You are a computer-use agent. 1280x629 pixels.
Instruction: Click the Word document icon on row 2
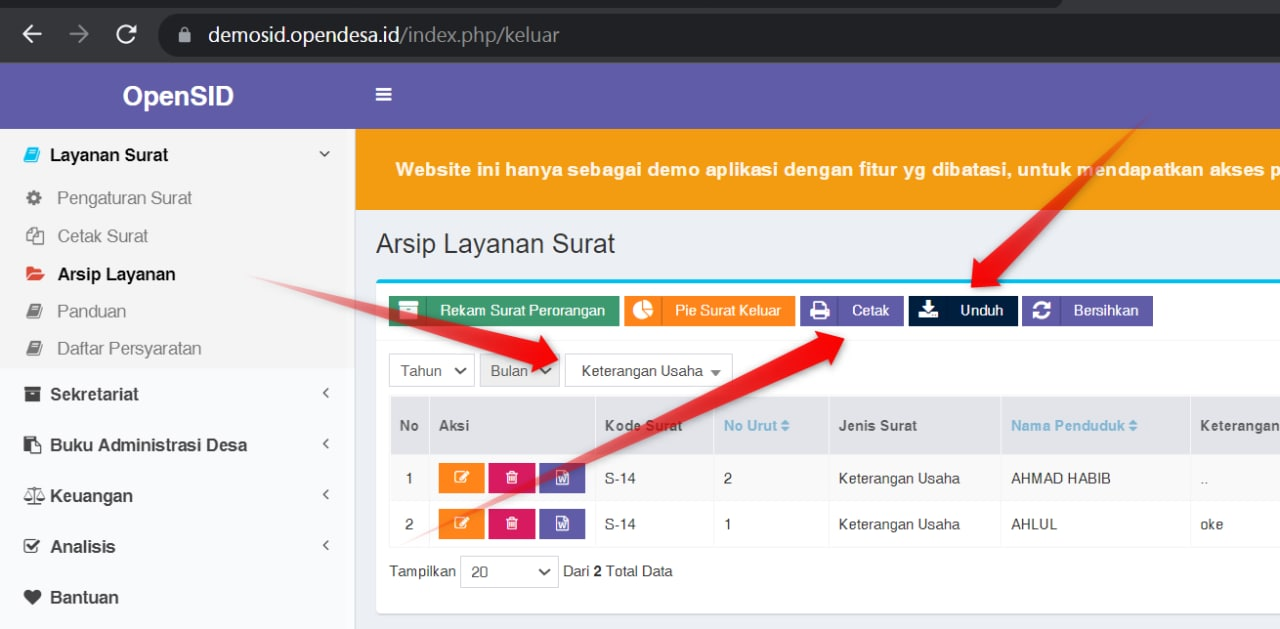562,524
